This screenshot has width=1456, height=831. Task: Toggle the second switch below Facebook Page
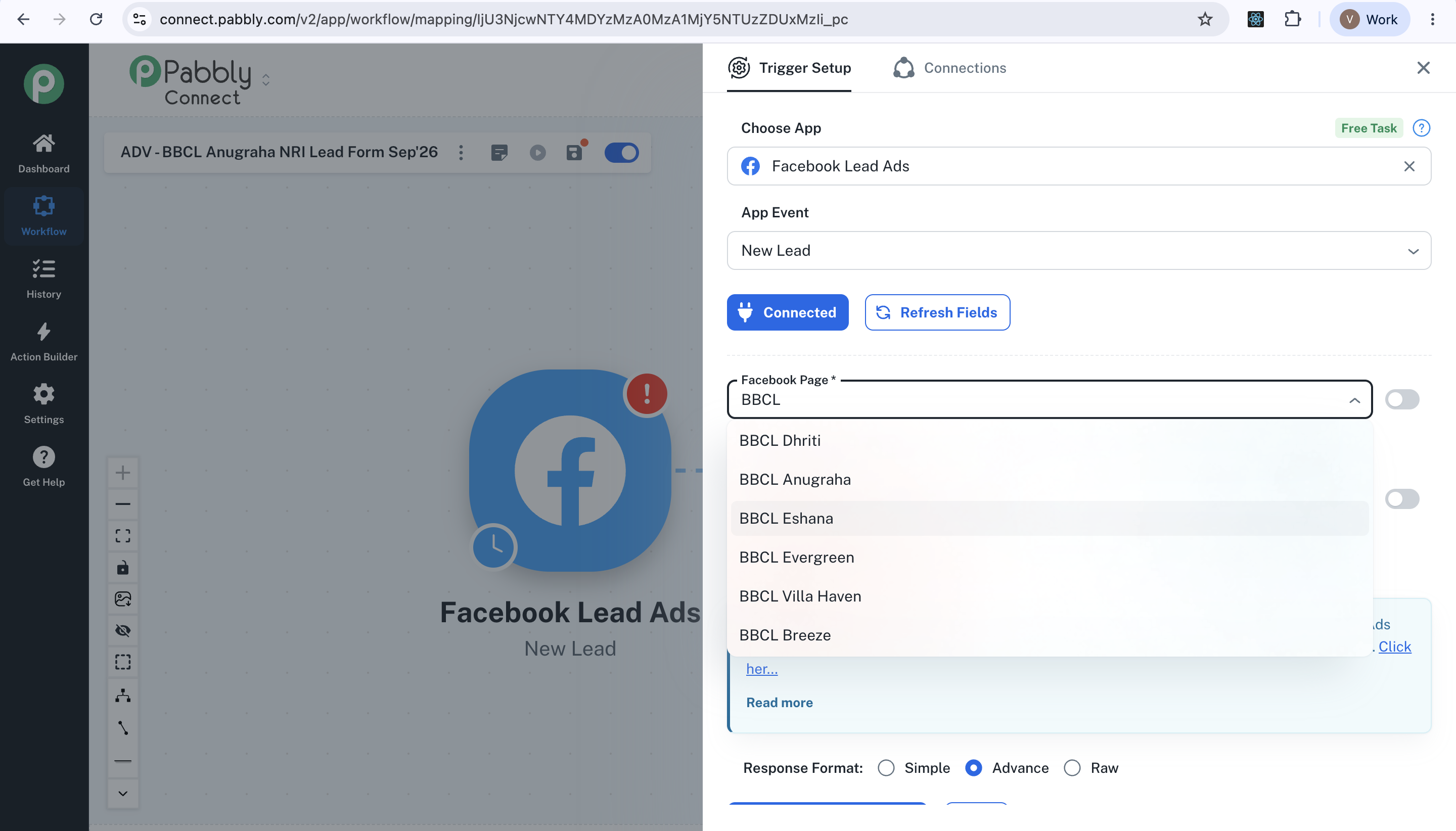coord(1402,499)
